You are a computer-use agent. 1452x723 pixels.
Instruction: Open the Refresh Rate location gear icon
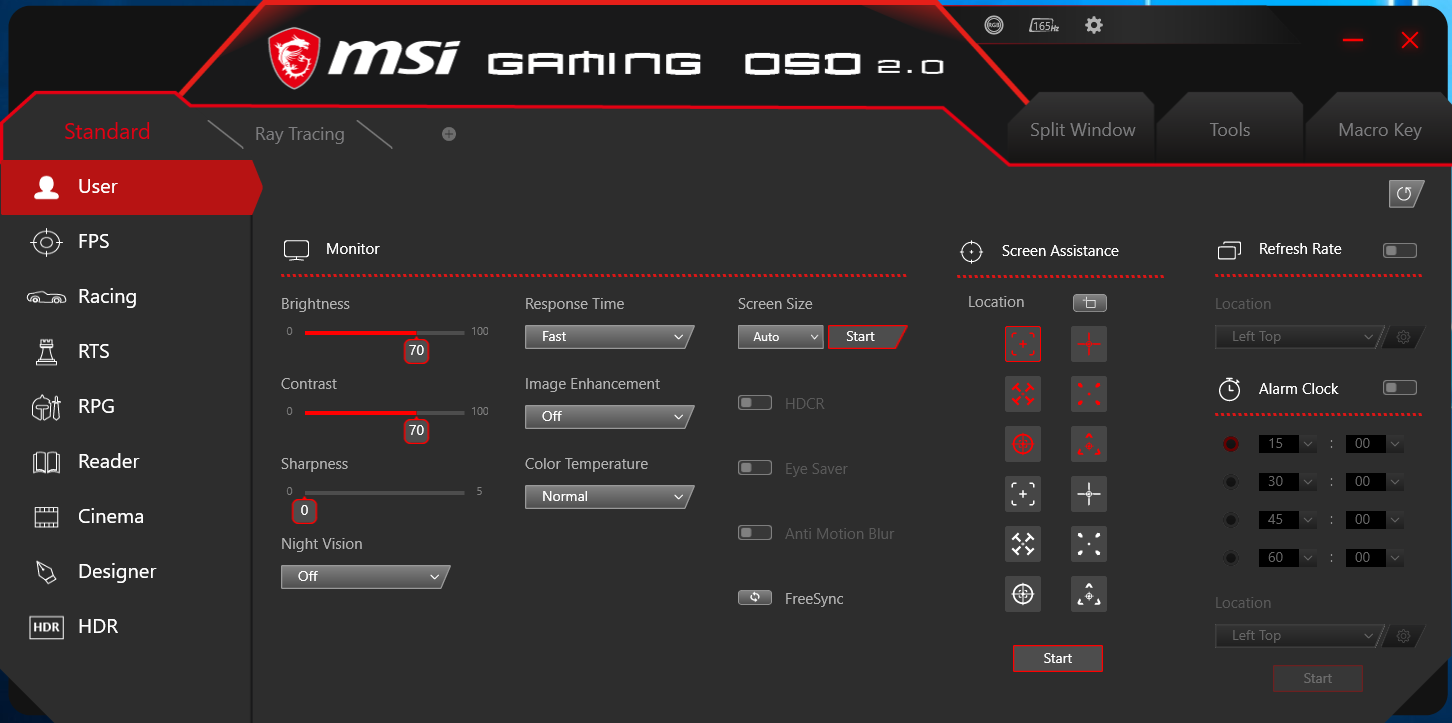(x=1403, y=337)
